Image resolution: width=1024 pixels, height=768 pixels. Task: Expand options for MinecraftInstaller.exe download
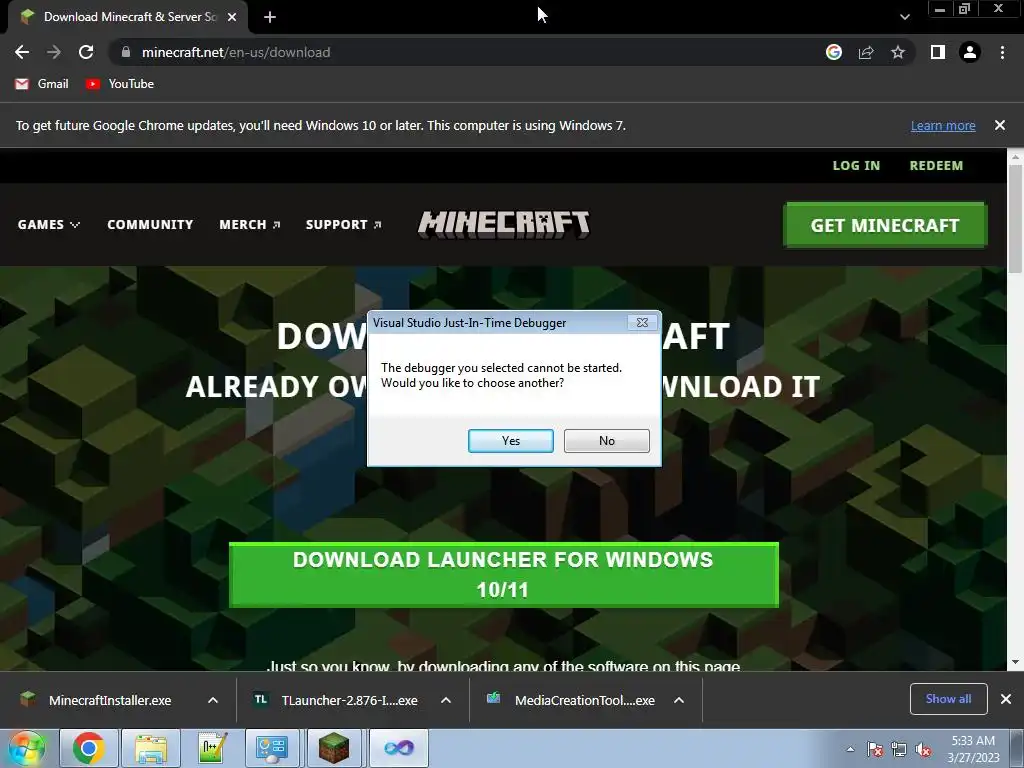pos(213,700)
